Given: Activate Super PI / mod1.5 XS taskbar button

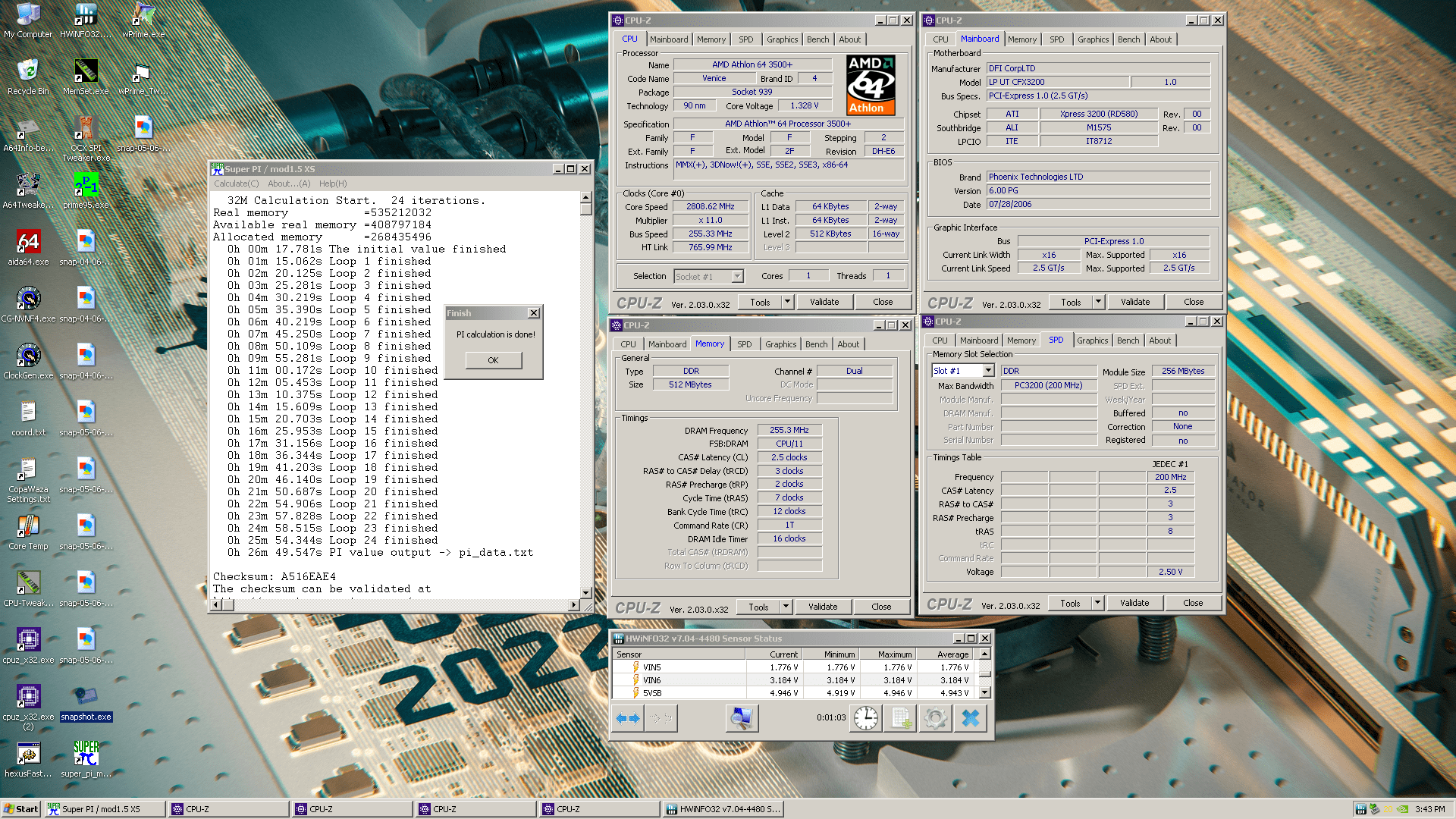Looking at the screenshot, I should tap(105, 809).
